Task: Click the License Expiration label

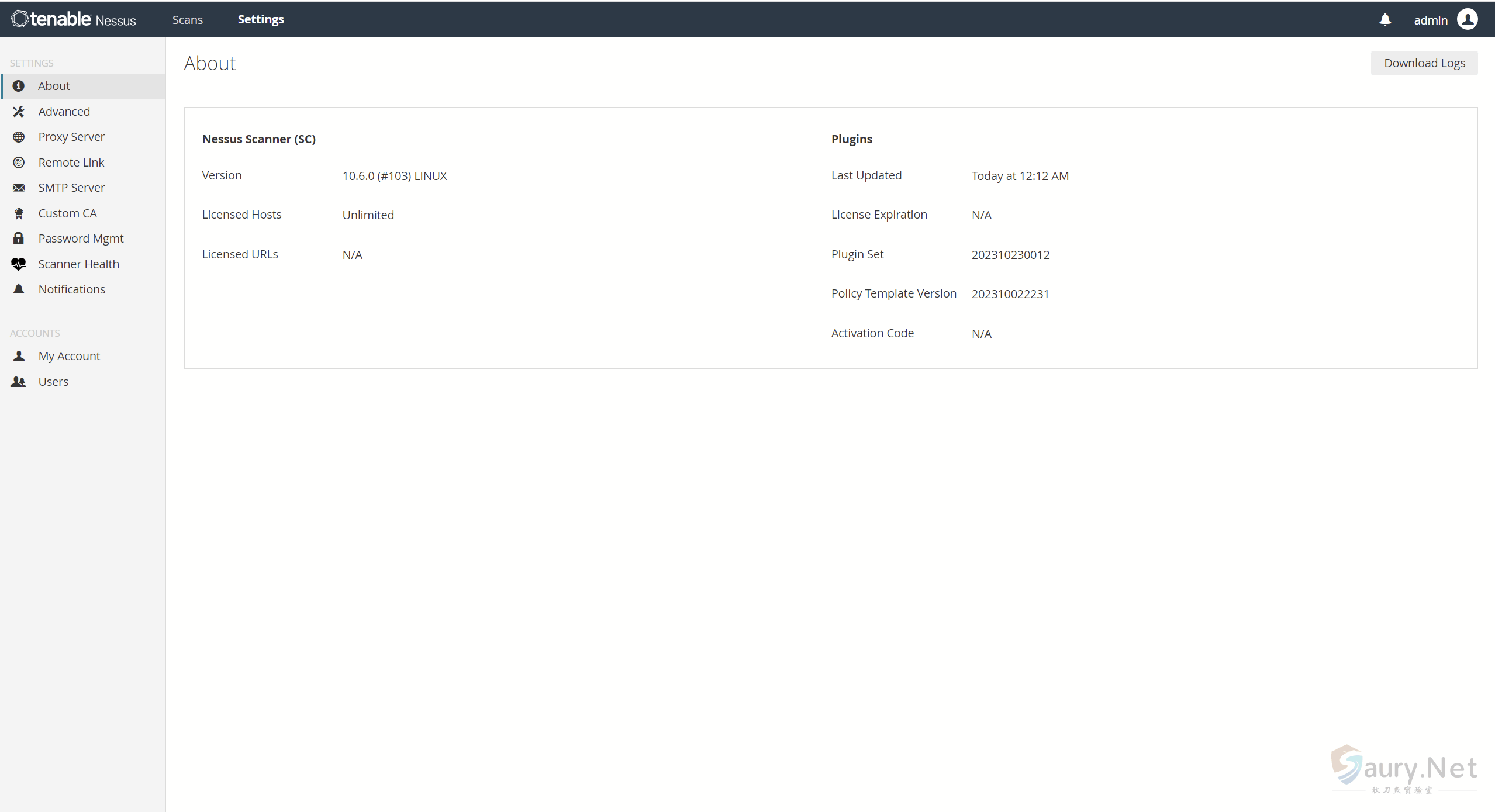Action: tap(879, 215)
